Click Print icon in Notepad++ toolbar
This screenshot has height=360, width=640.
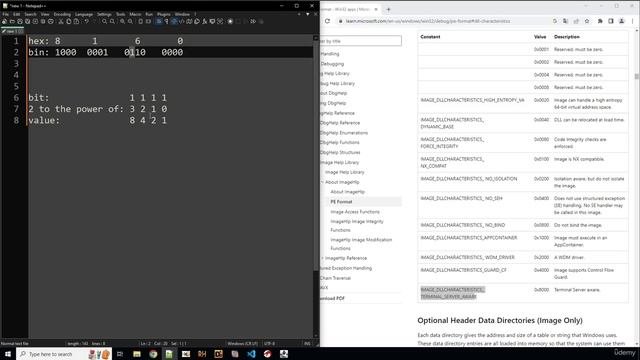(x=51, y=22)
